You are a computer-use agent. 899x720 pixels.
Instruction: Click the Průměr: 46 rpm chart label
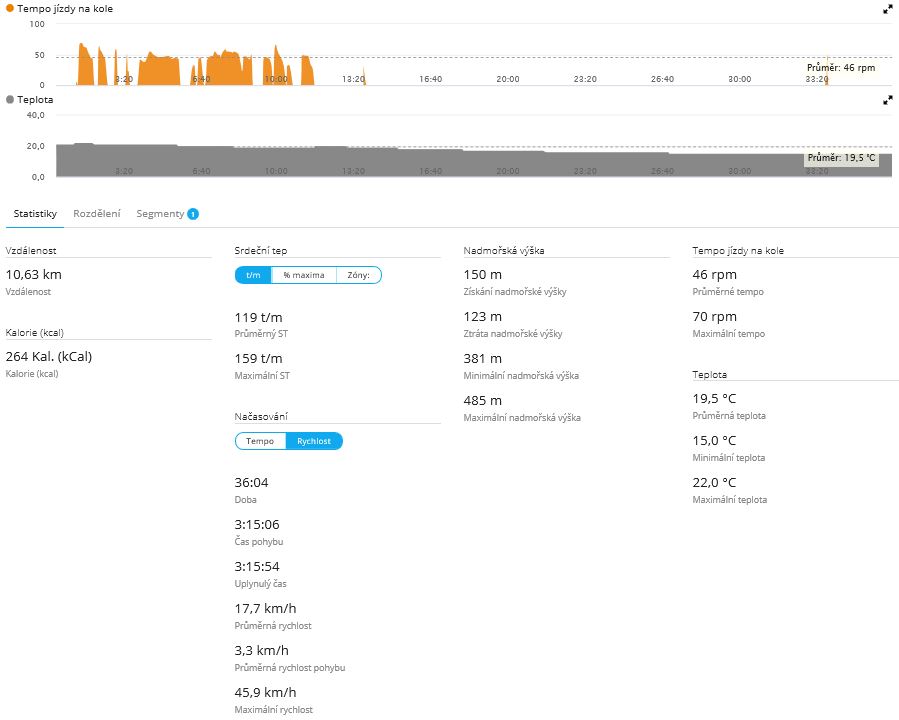point(841,68)
